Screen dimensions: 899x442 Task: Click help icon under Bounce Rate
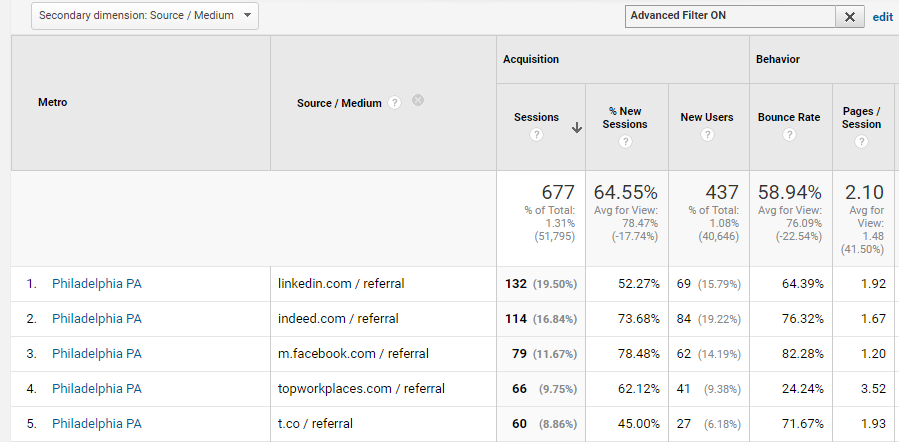789,136
